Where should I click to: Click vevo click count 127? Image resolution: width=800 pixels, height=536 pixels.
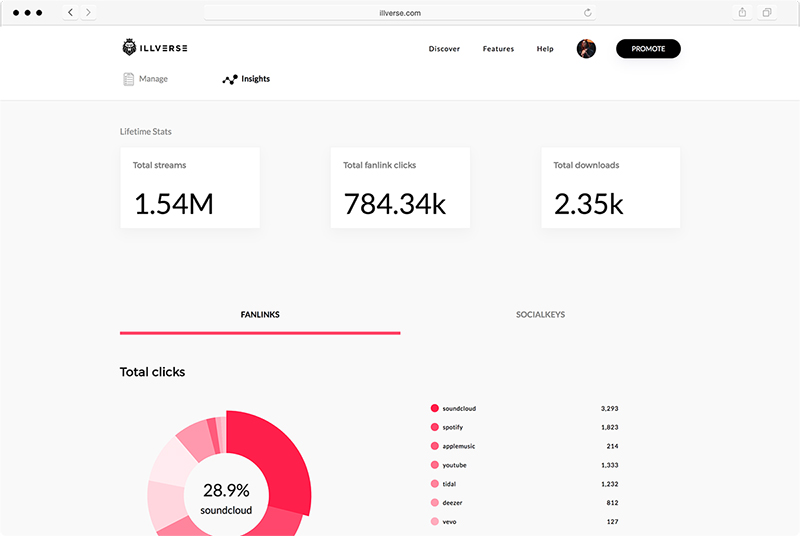612,522
